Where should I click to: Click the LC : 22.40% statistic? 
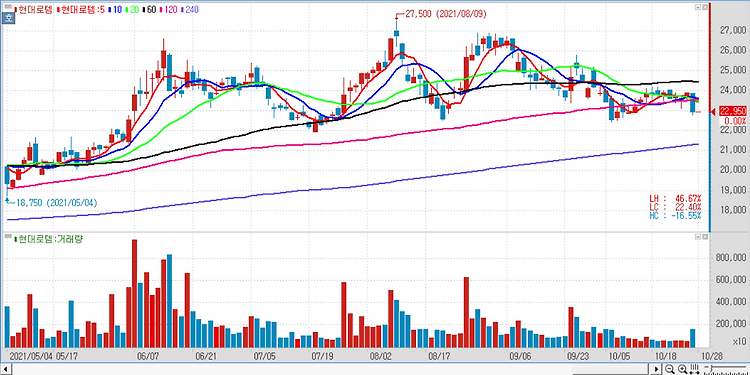pos(675,207)
